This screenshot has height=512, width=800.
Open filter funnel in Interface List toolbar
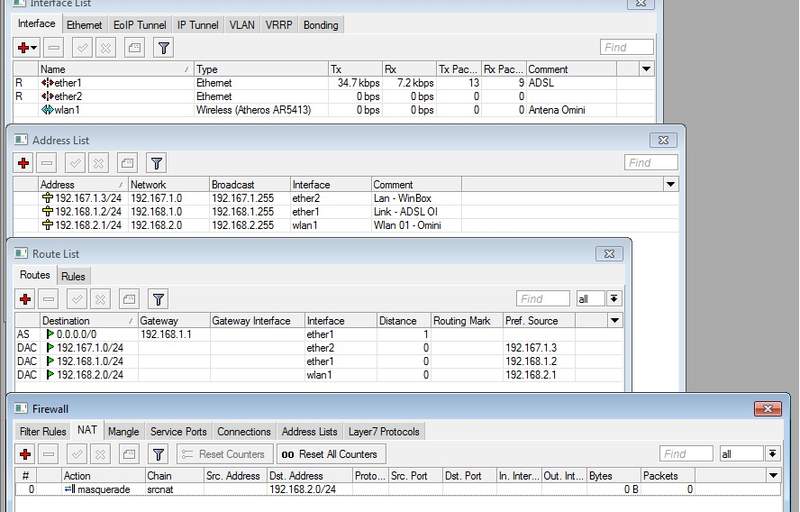click(x=163, y=48)
